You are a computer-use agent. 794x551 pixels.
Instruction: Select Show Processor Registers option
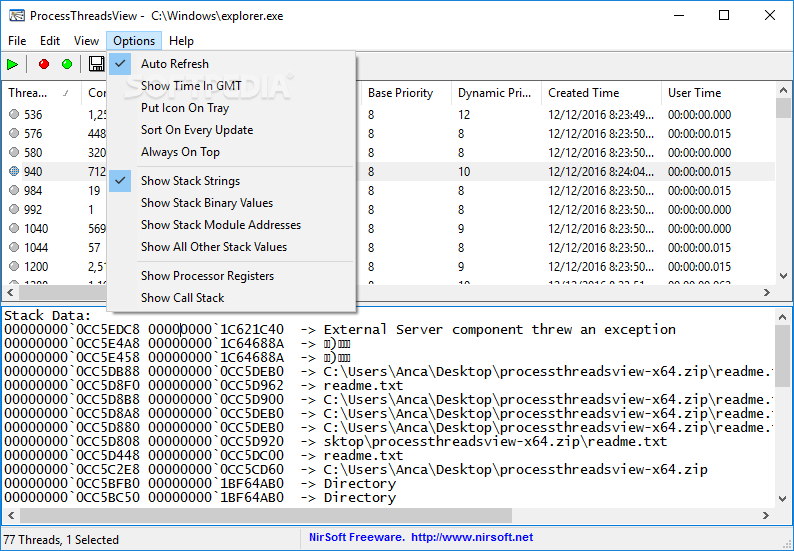(x=231, y=276)
